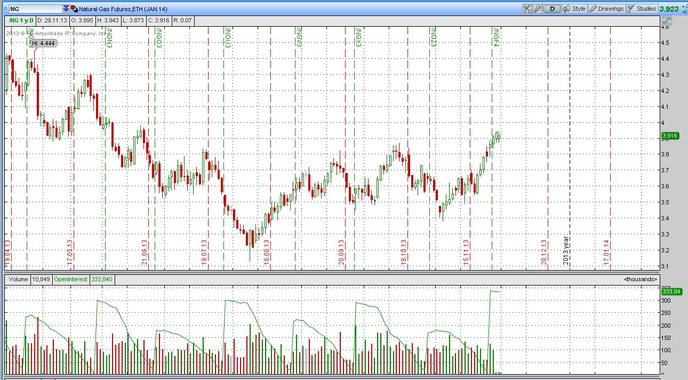Image resolution: width=688 pixels, height=380 pixels.
Task: Open the Style menu
Action: (x=574, y=9)
